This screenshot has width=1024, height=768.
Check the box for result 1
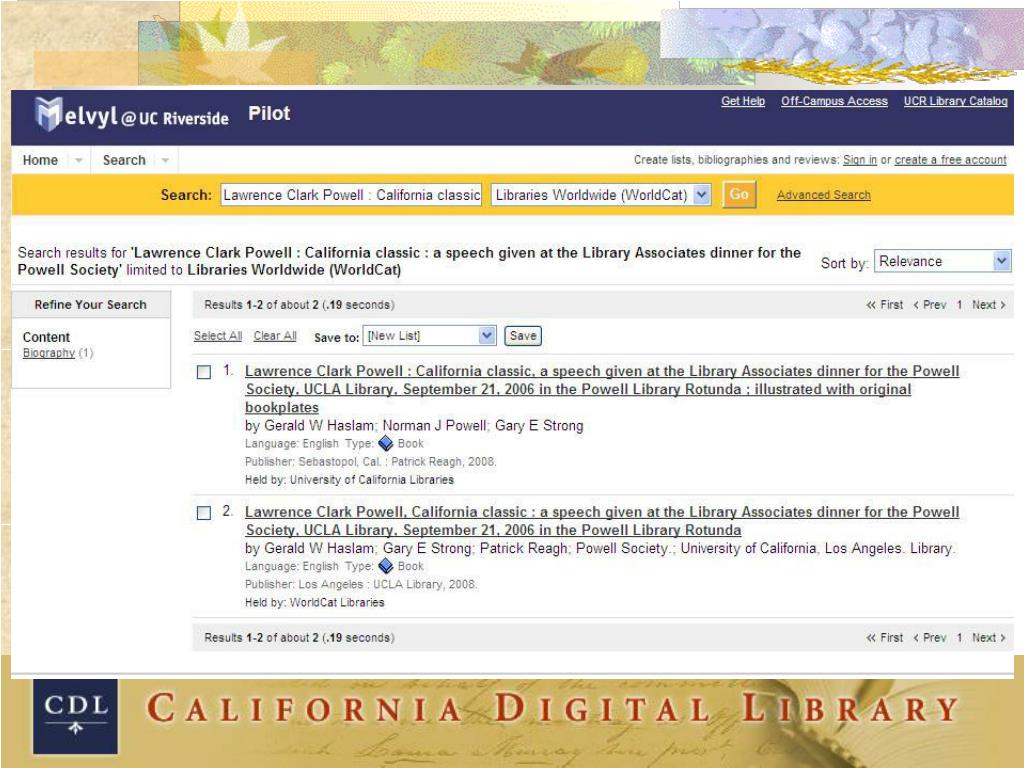204,372
